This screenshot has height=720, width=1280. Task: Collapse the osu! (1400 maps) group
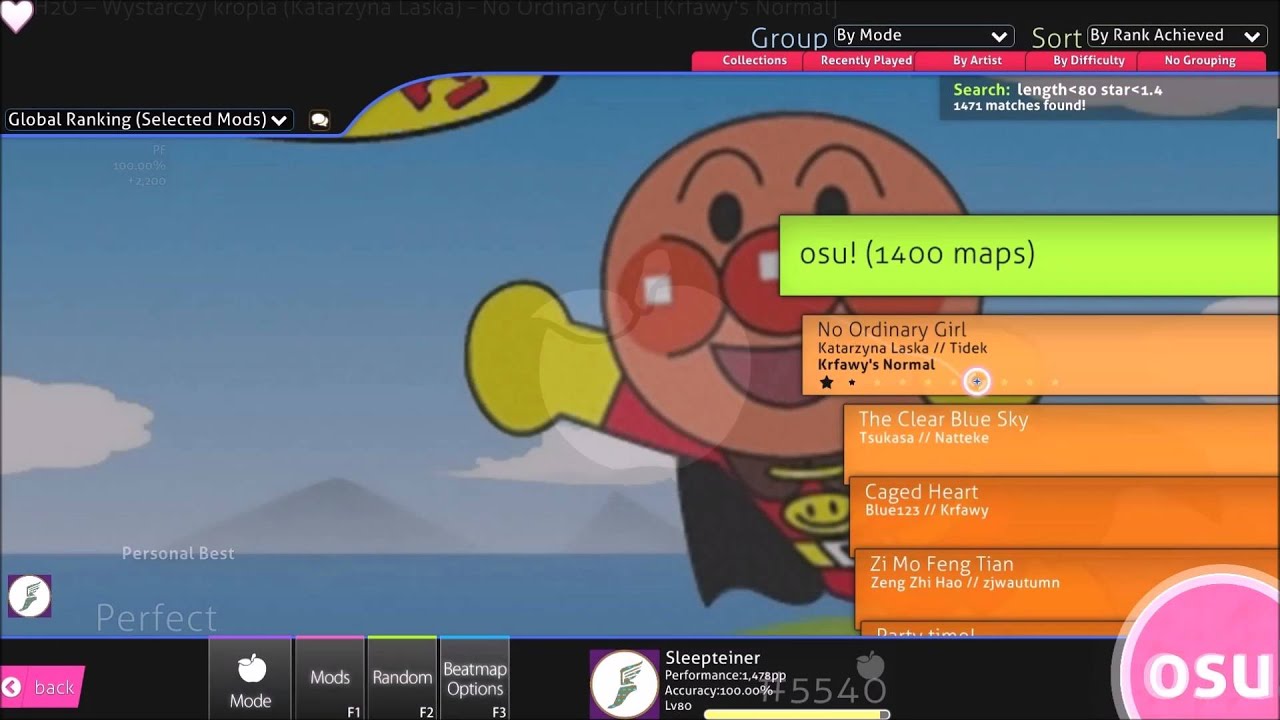tap(1029, 255)
